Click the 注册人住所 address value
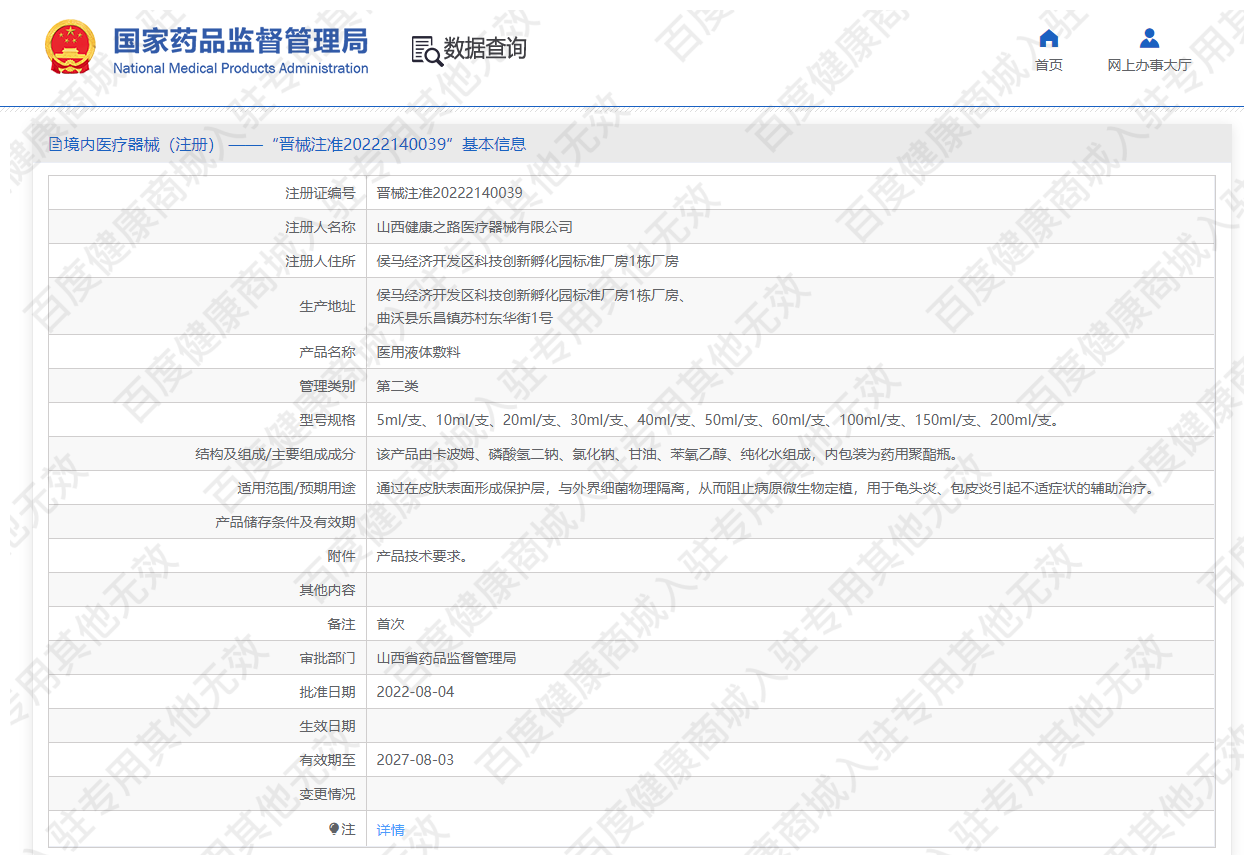1244x855 pixels. pyautogui.click(x=527, y=261)
